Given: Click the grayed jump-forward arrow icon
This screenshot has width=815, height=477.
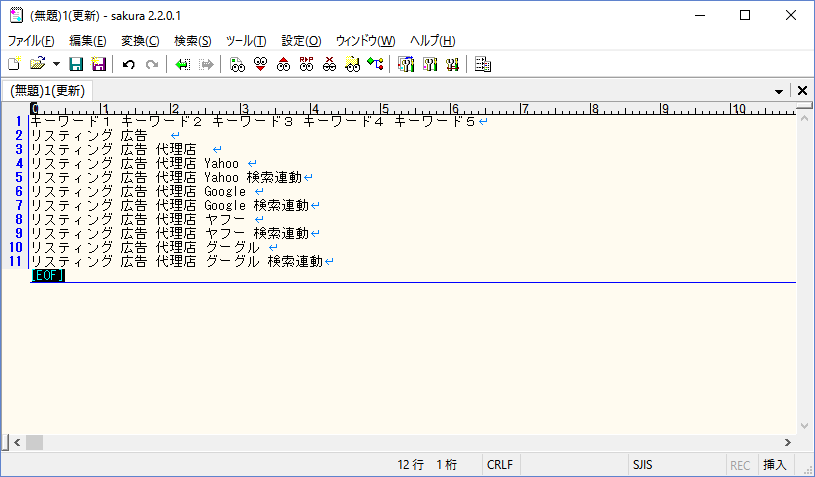Looking at the screenshot, I should (206, 64).
